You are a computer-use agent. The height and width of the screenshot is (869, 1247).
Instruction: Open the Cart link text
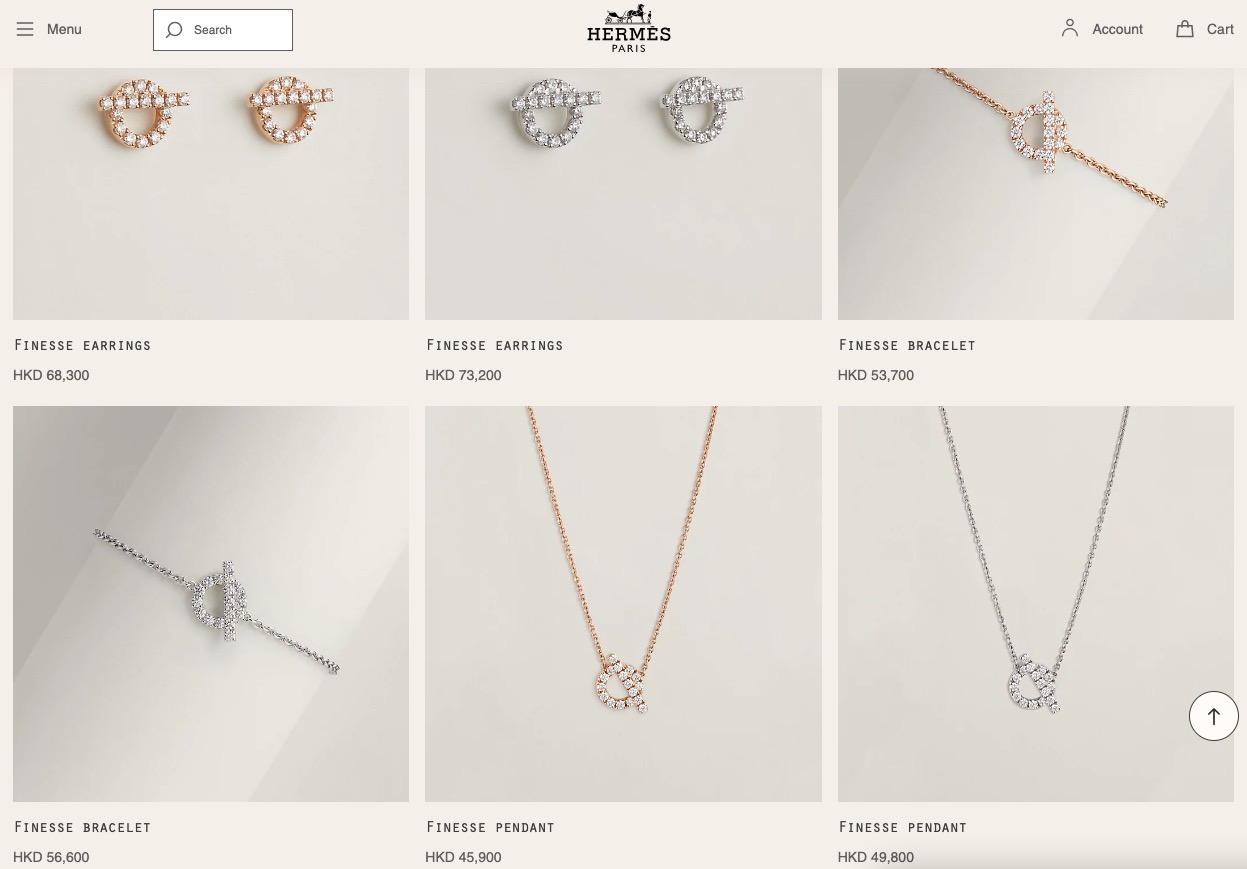(1220, 29)
